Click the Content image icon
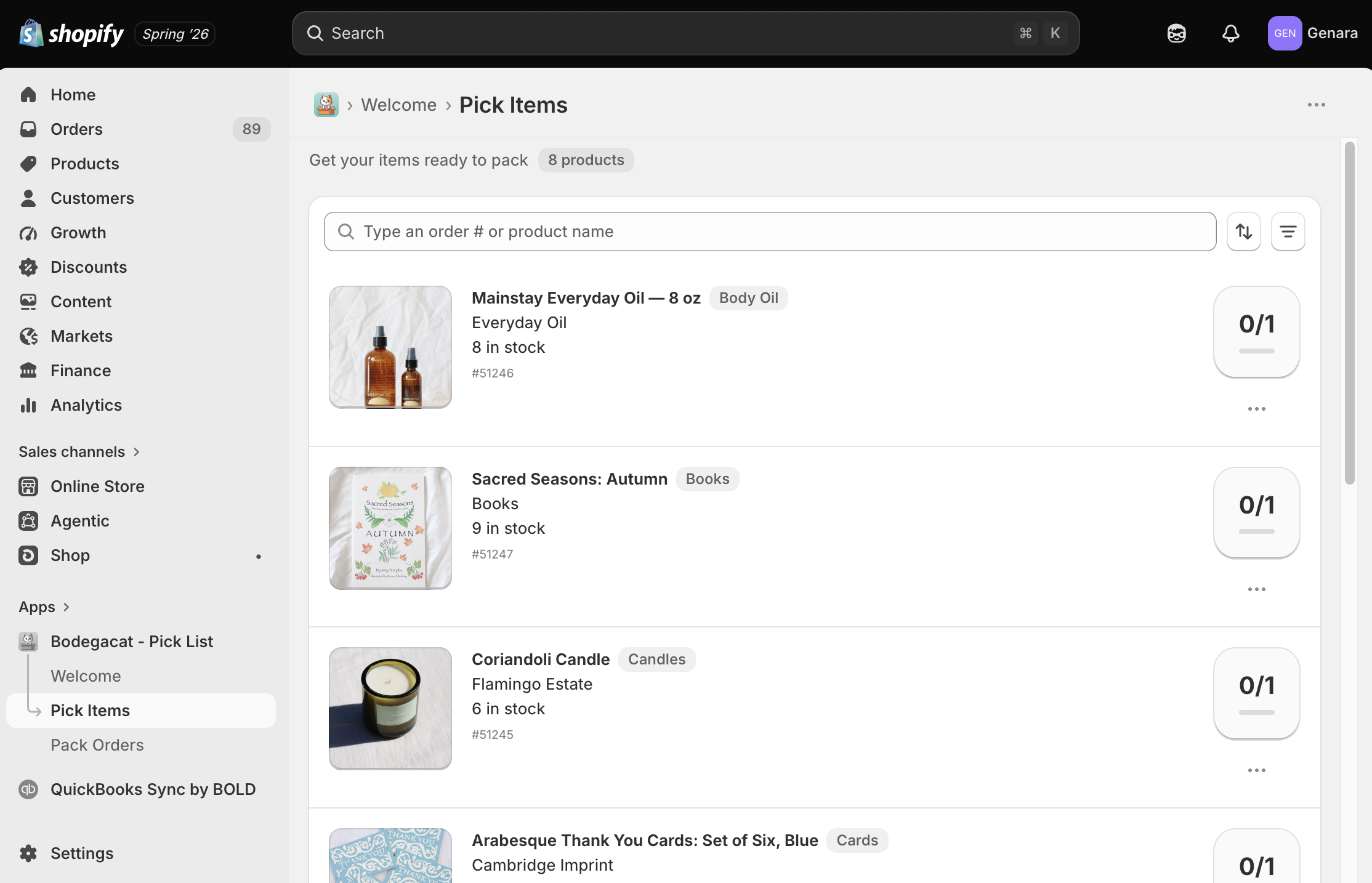Image resolution: width=1372 pixels, height=883 pixels. (x=28, y=302)
